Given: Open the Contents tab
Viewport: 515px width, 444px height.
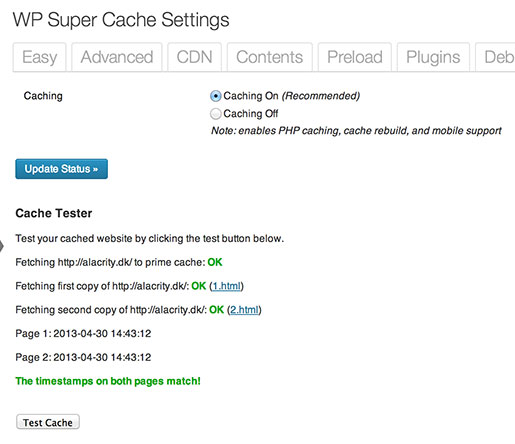Looking at the screenshot, I should point(270,57).
